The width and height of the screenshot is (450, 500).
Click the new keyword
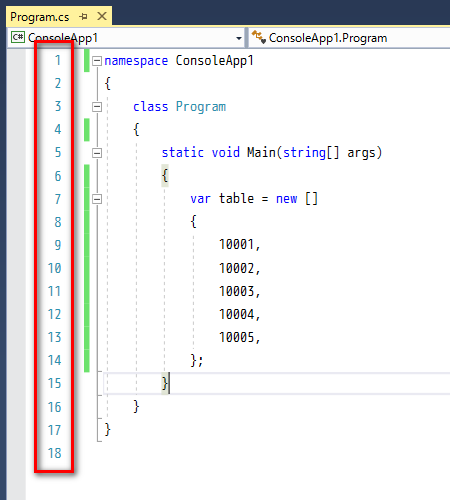tap(287, 199)
